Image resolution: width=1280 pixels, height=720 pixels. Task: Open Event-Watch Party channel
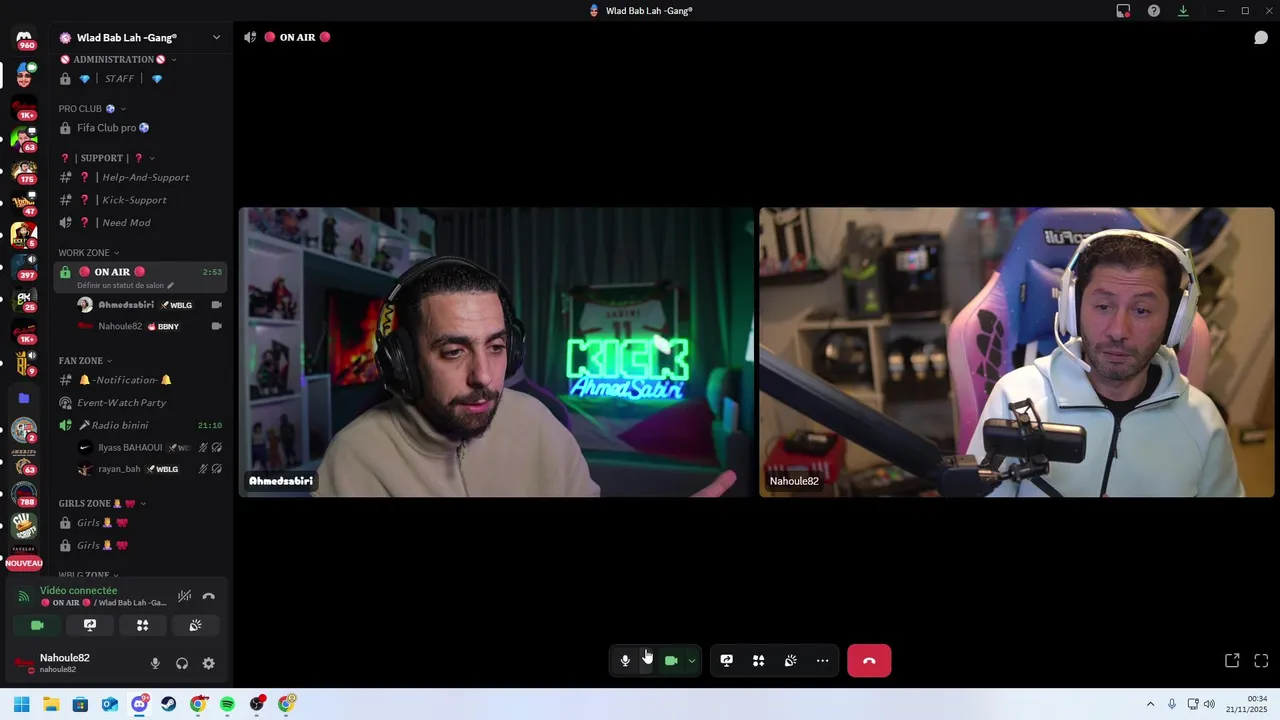point(140,403)
